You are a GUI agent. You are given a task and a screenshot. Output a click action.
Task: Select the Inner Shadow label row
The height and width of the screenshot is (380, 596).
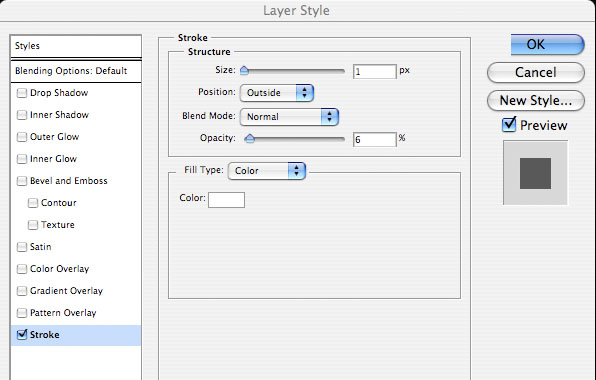point(59,115)
